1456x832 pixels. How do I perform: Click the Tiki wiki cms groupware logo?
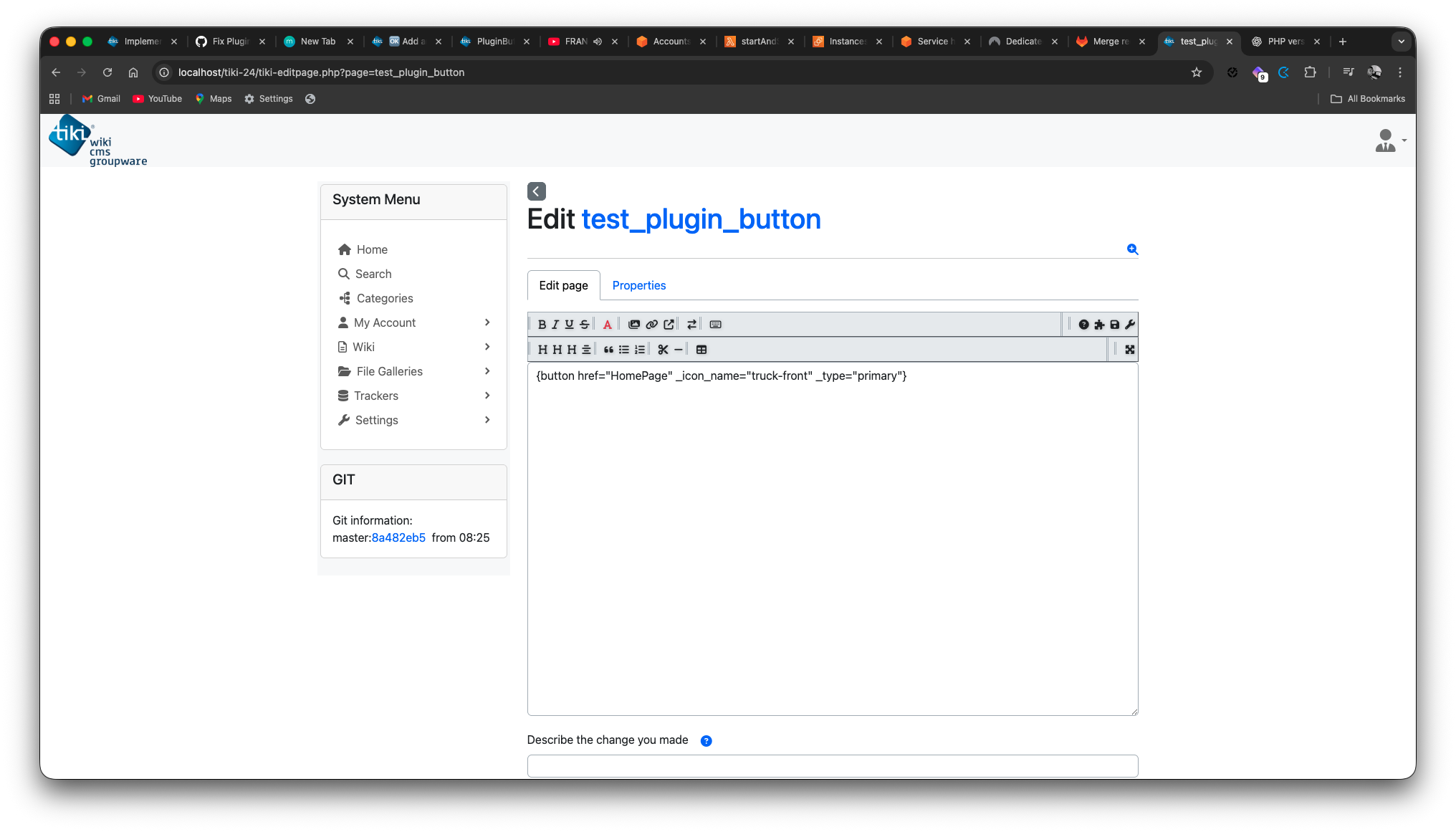point(97,140)
